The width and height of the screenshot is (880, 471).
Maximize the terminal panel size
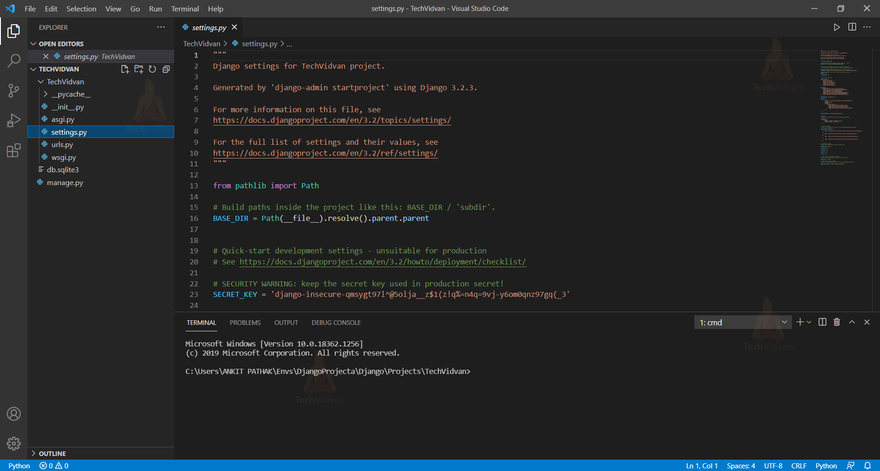[x=852, y=322]
